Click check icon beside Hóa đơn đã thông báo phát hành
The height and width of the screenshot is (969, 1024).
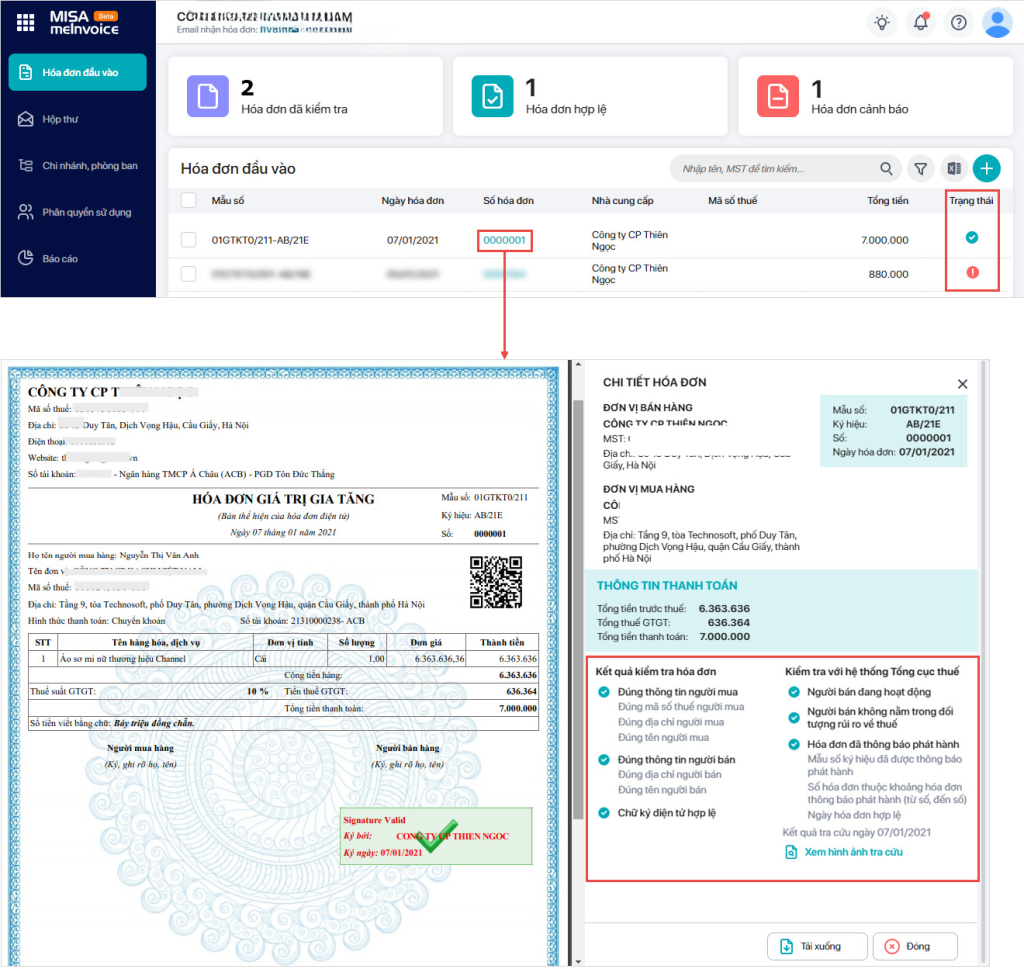click(793, 744)
